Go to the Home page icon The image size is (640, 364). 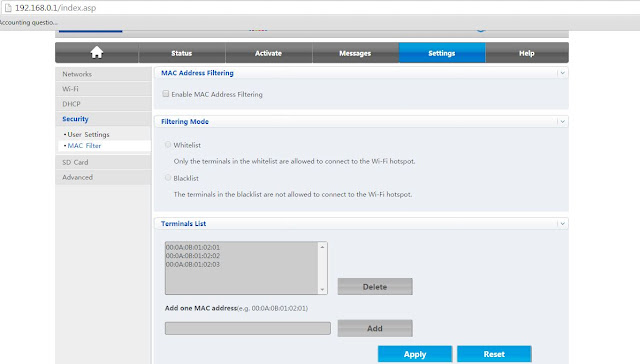[97, 53]
